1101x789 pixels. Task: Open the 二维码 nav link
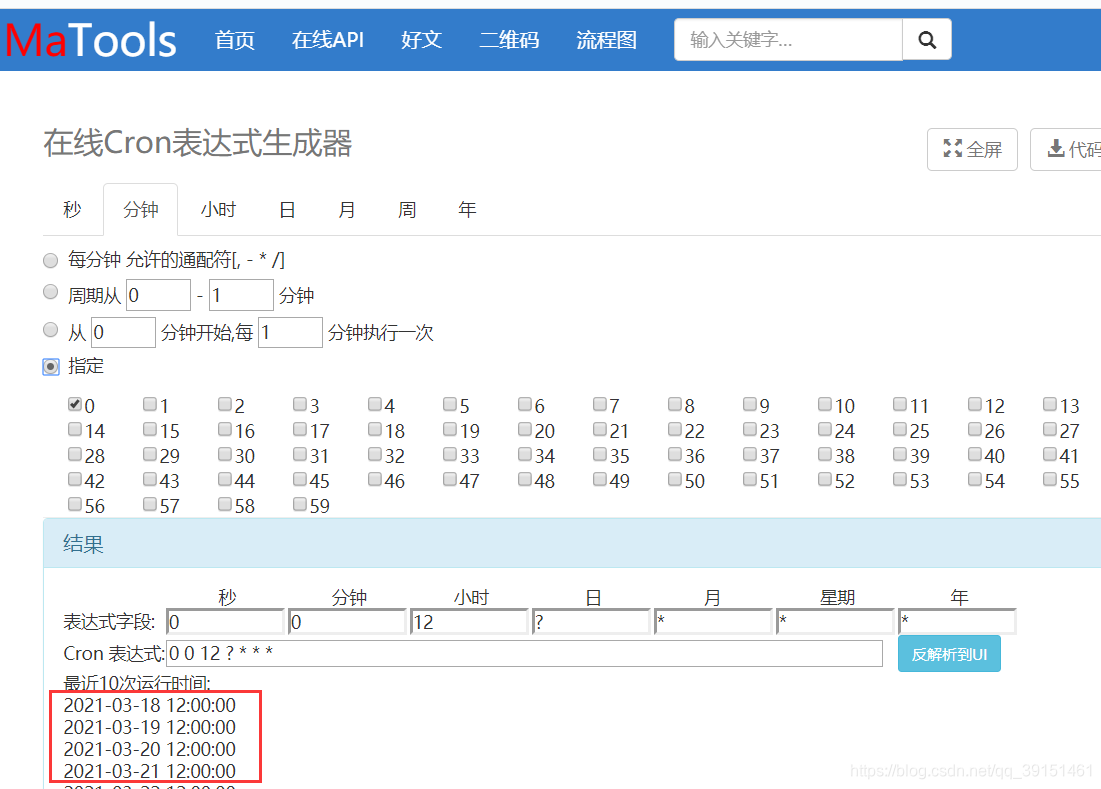[509, 40]
